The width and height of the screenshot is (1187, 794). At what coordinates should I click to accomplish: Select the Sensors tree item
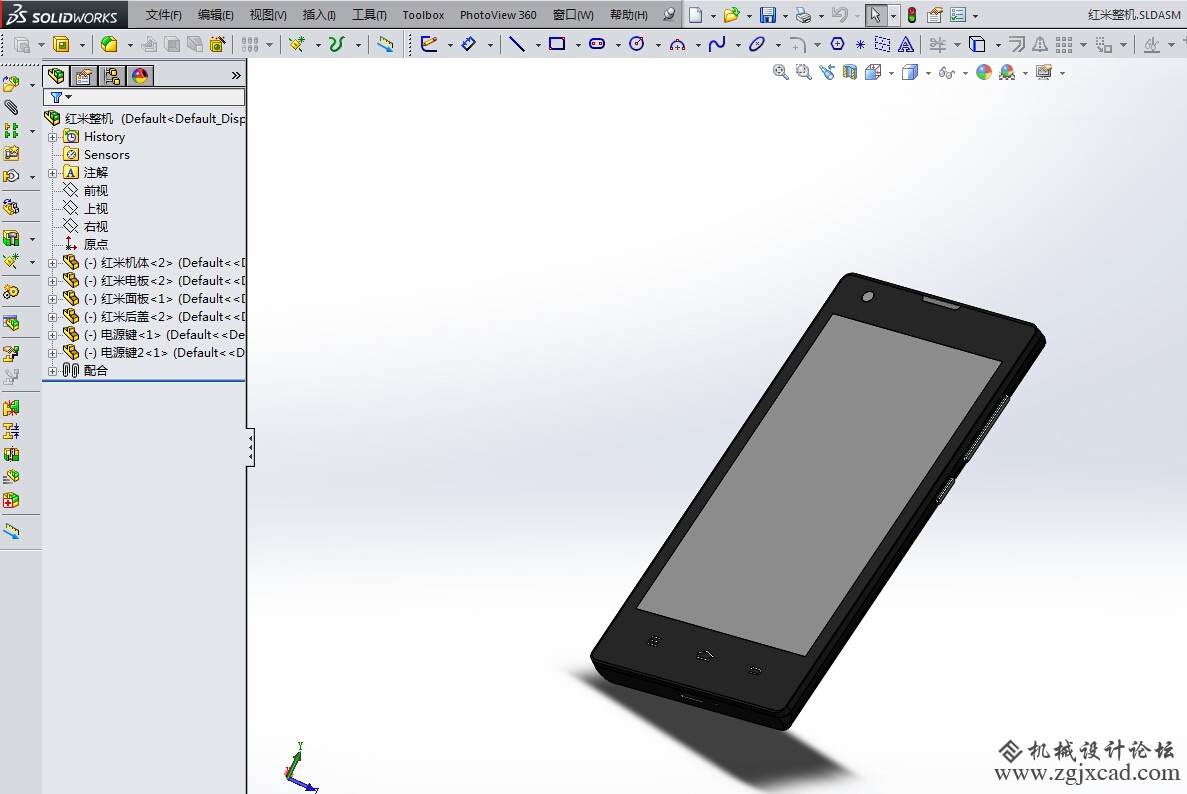(x=107, y=154)
